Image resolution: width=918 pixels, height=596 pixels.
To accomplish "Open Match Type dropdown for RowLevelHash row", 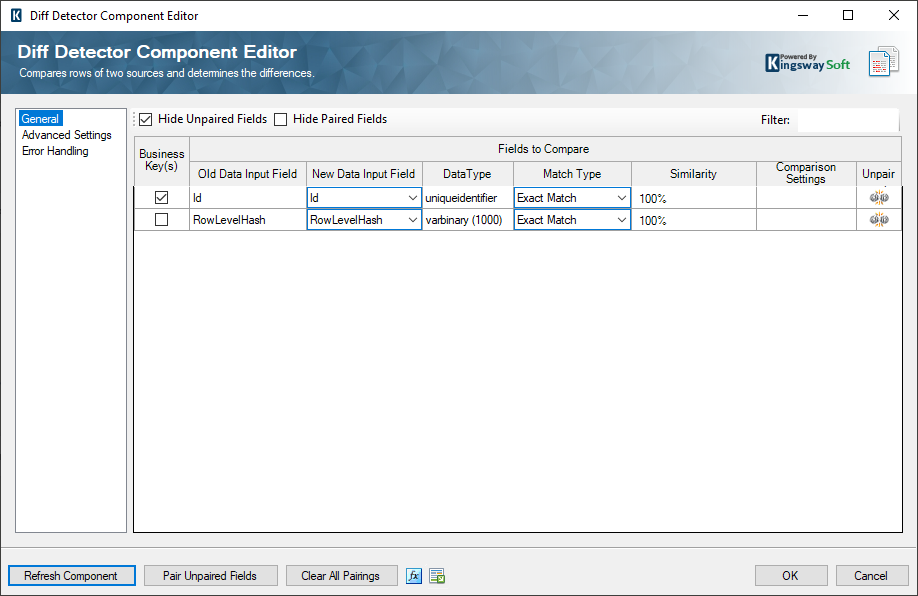I will [x=621, y=220].
